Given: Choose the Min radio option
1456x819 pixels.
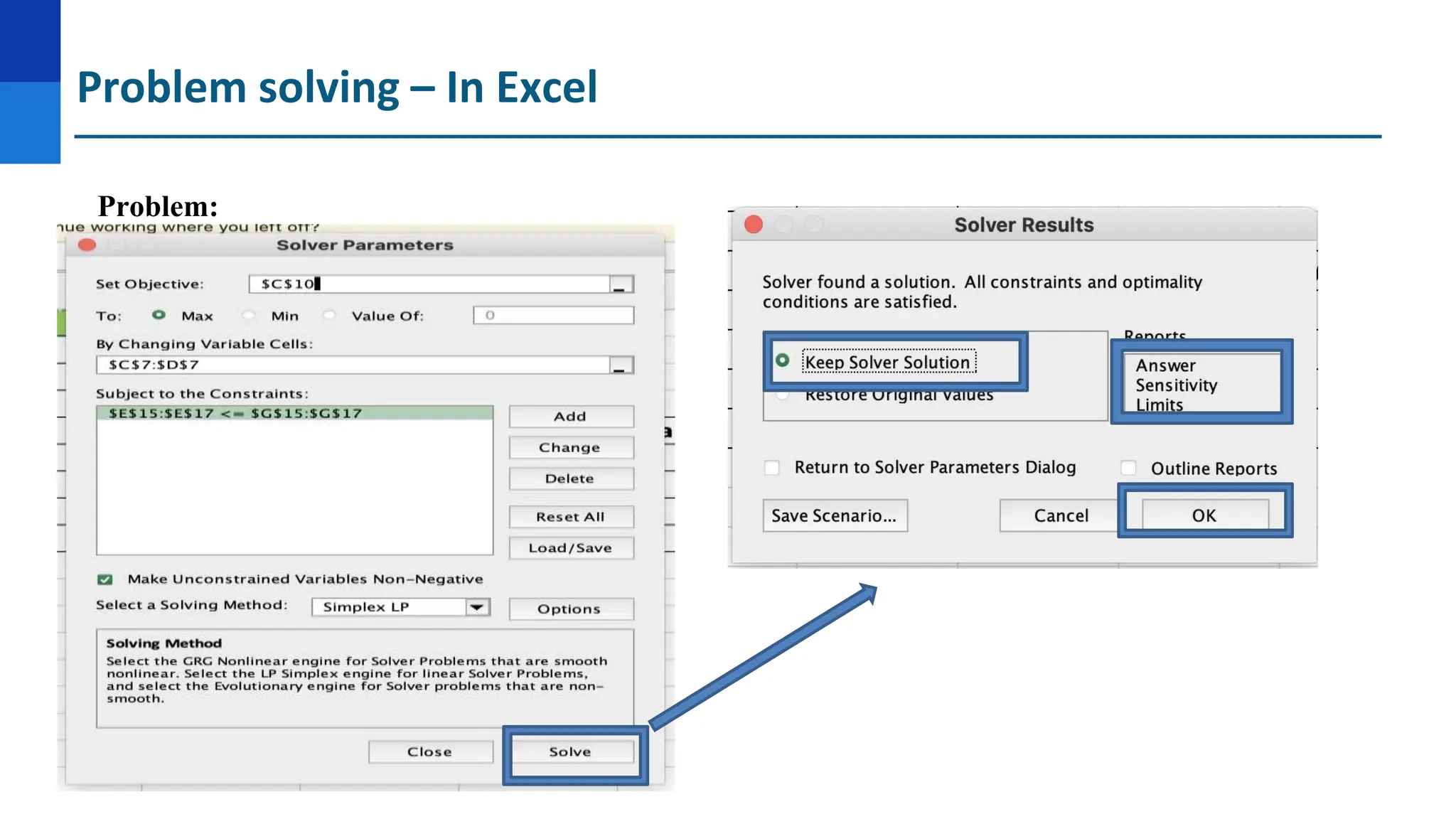Looking at the screenshot, I should click(x=248, y=315).
